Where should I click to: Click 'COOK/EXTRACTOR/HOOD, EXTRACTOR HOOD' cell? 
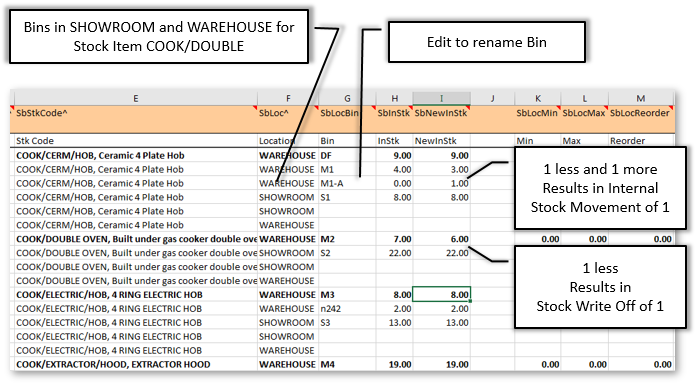pyautogui.click(x=136, y=364)
